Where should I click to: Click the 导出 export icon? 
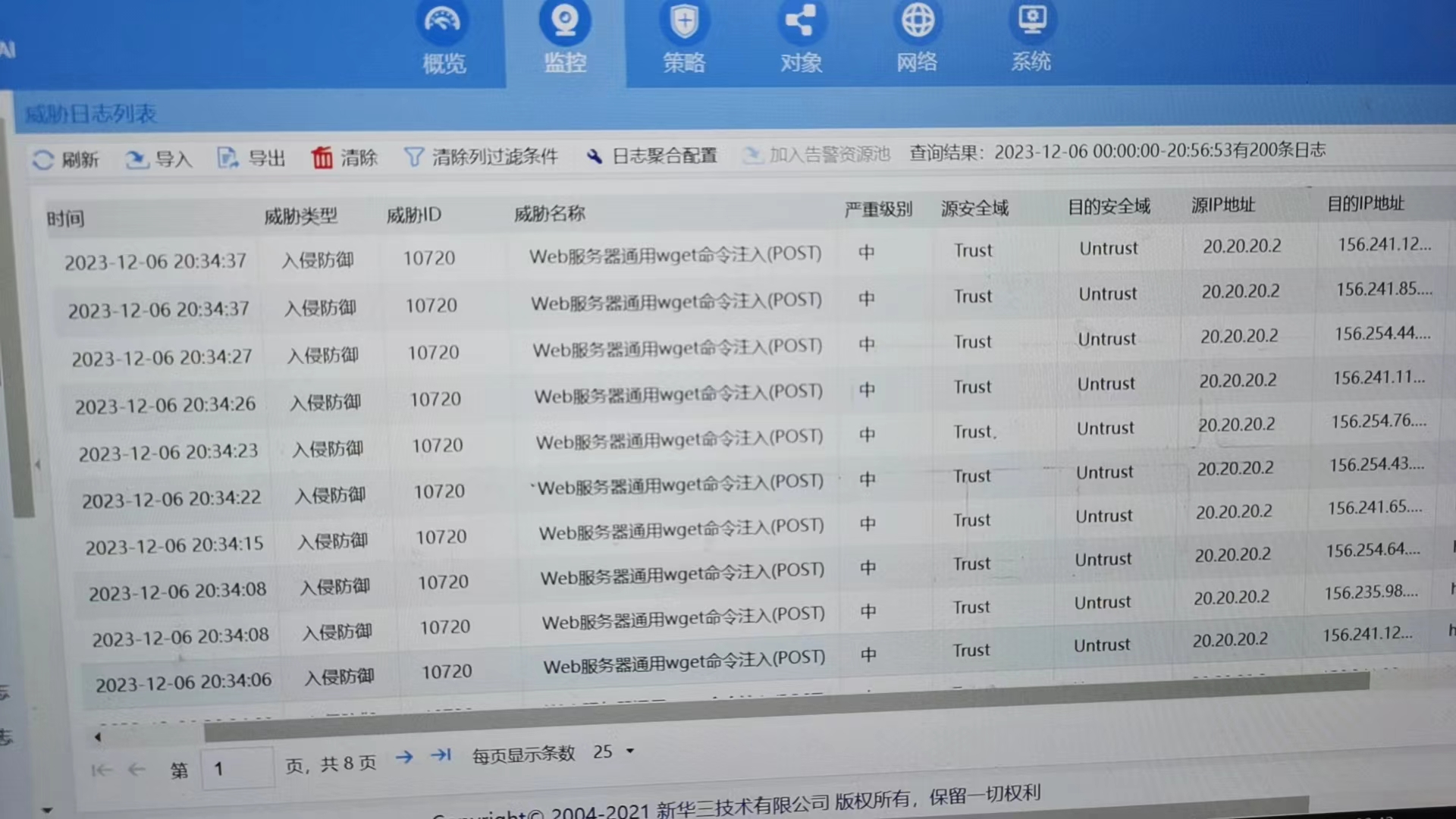tap(227, 158)
